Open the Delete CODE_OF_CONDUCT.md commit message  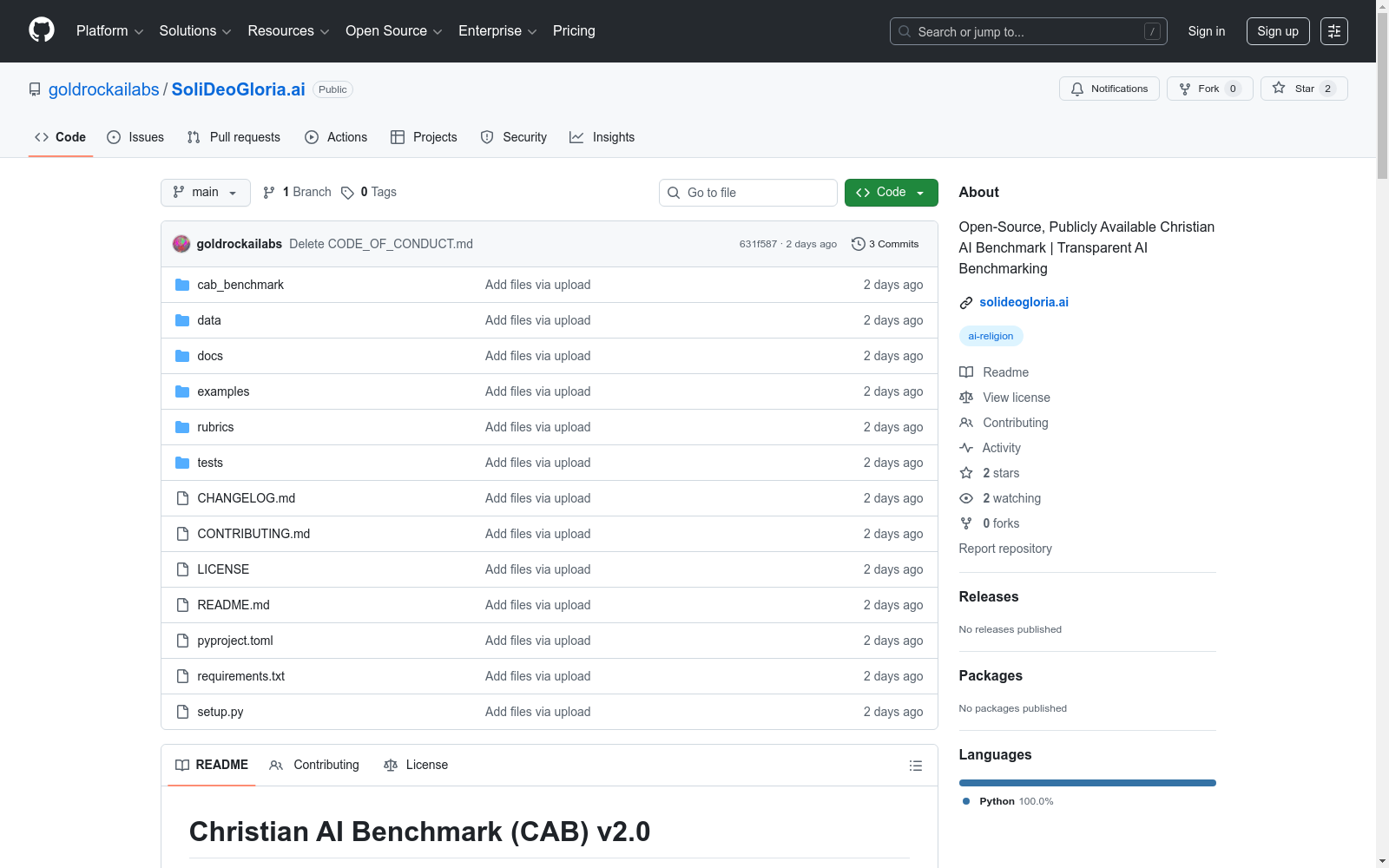[x=381, y=244]
